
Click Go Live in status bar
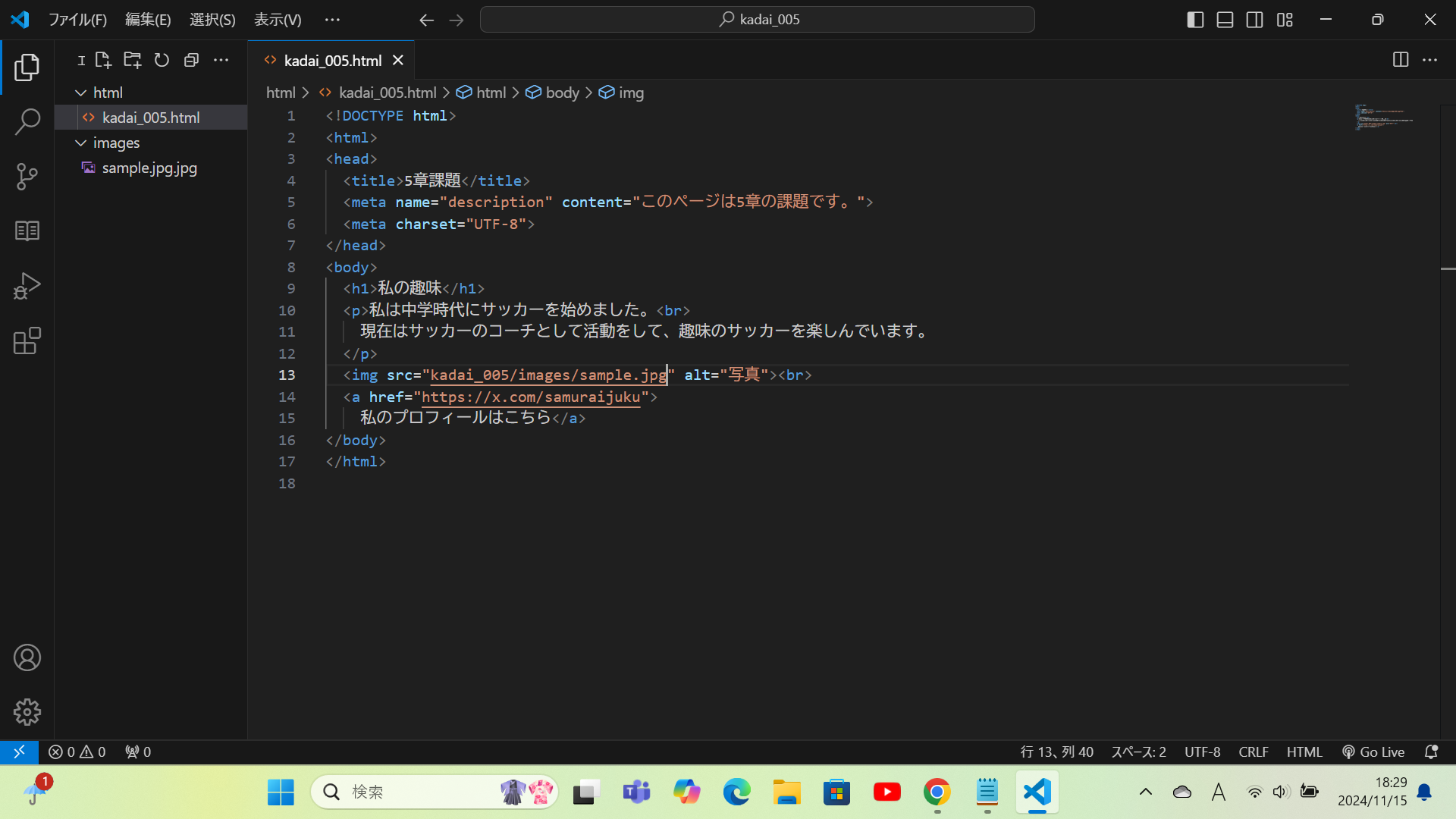(x=1373, y=752)
